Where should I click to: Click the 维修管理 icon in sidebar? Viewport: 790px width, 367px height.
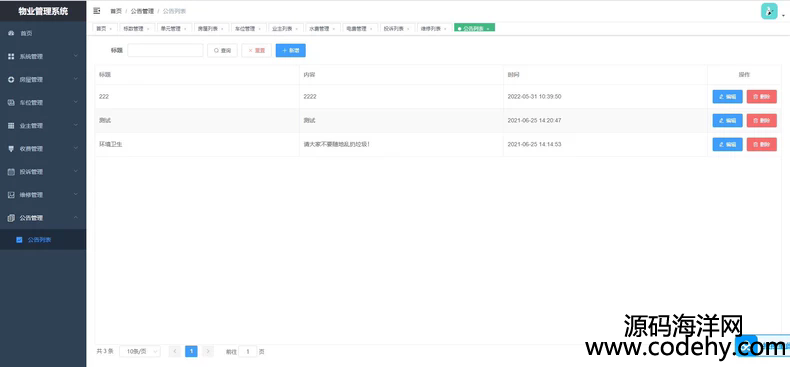11,195
